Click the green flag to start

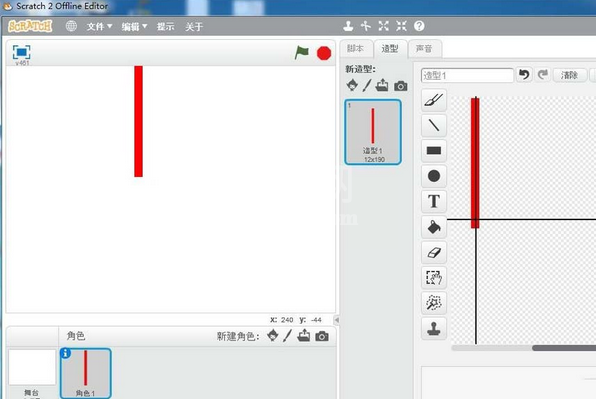coord(302,53)
